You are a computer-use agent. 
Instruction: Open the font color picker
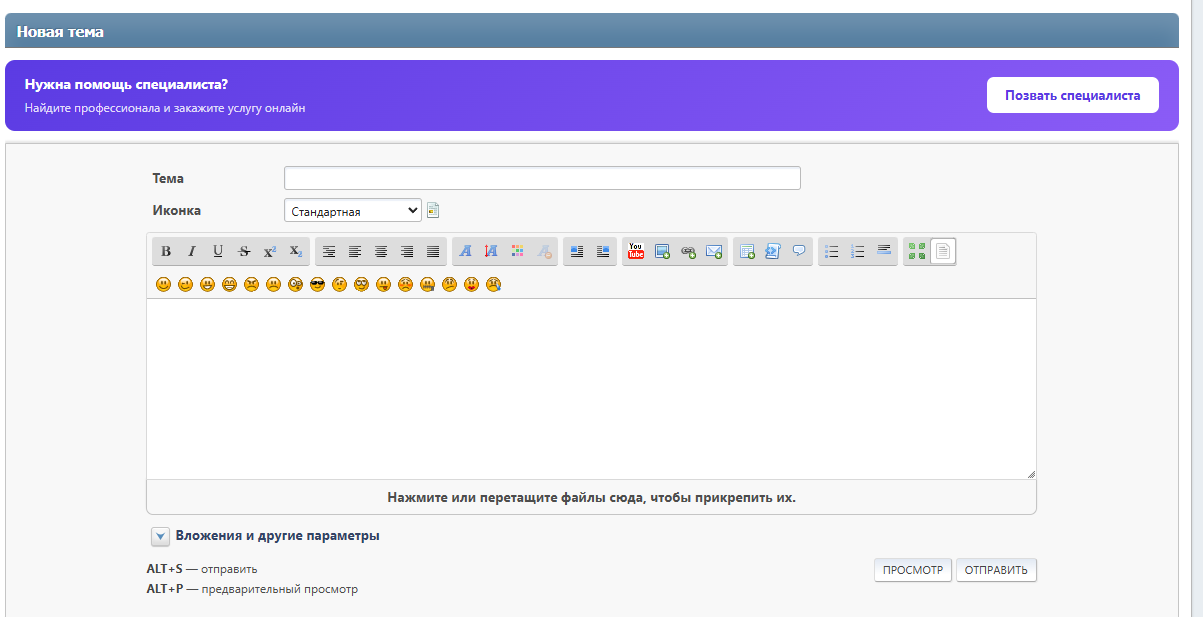click(x=517, y=252)
